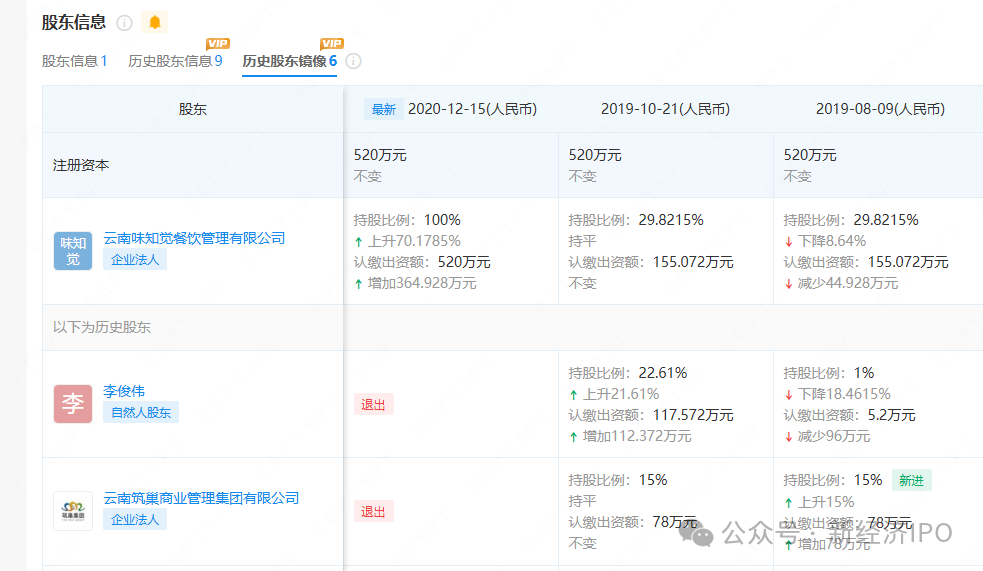Click the 注册资本 row label
Viewport: 983px width, 571px height.
[x=81, y=165]
